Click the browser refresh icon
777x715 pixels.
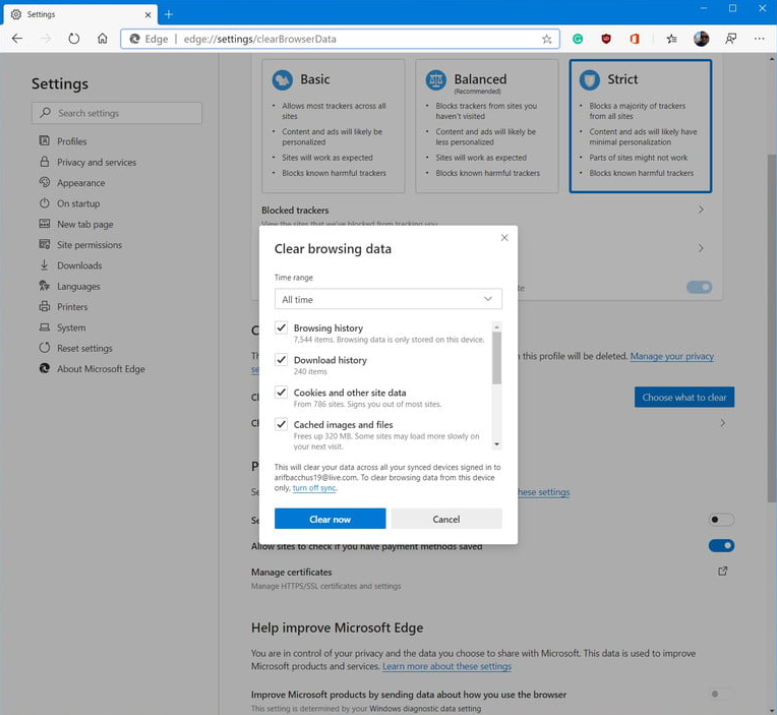(73, 39)
